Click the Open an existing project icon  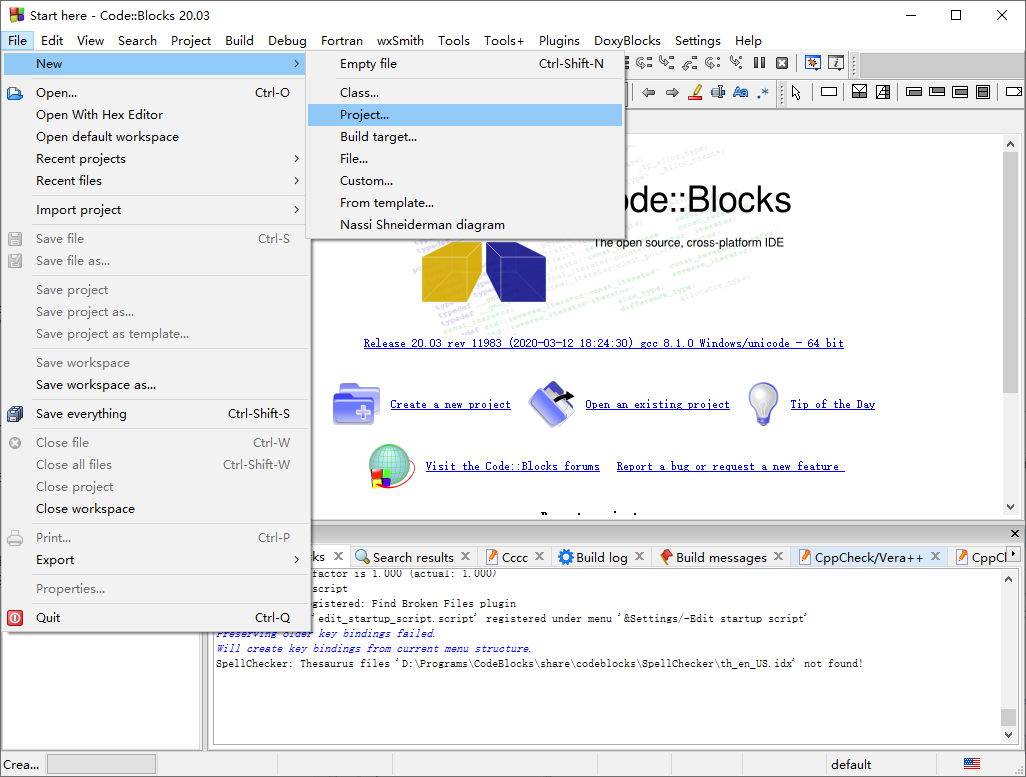tap(552, 404)
